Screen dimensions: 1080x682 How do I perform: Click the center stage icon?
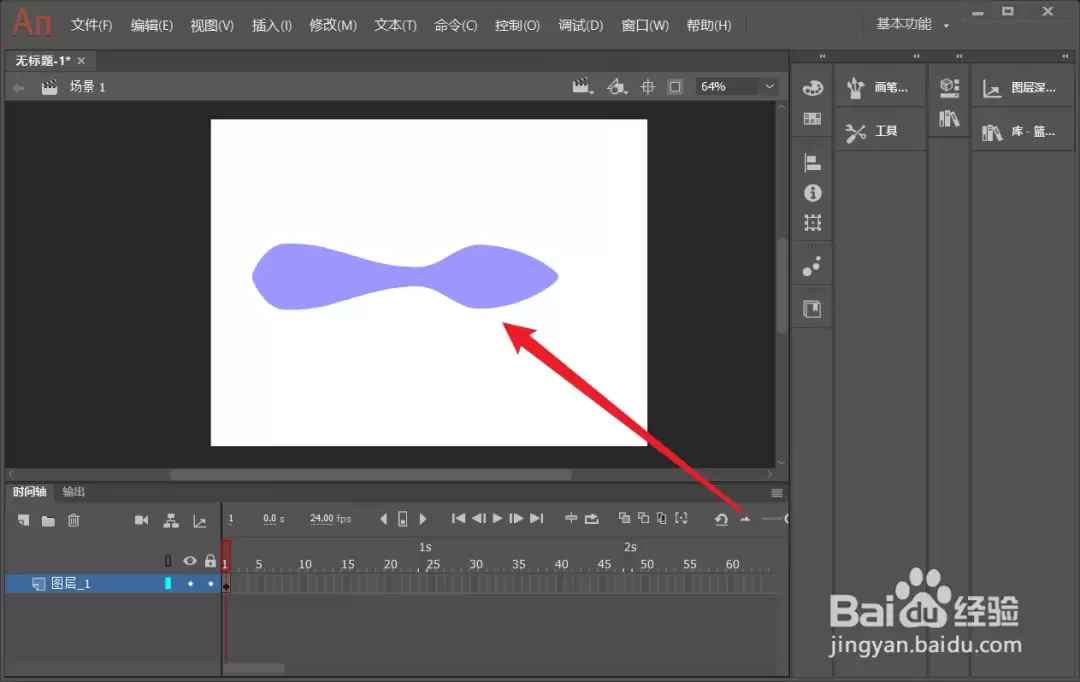pyautogui.click(x=647, y=87)
